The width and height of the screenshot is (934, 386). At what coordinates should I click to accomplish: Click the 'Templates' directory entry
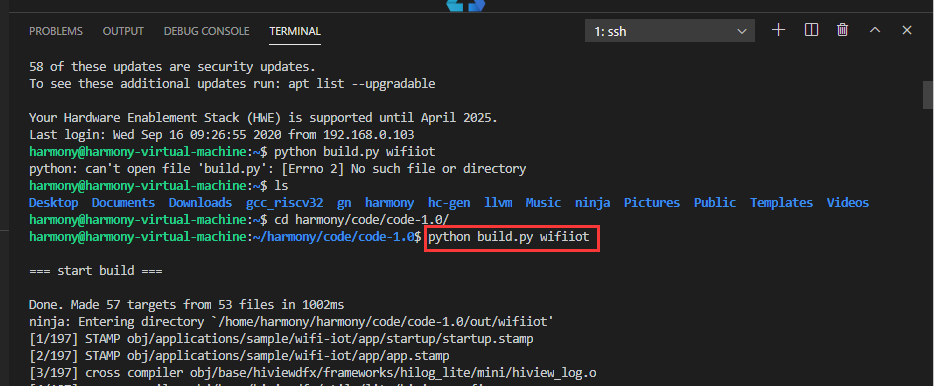point(782,203)
